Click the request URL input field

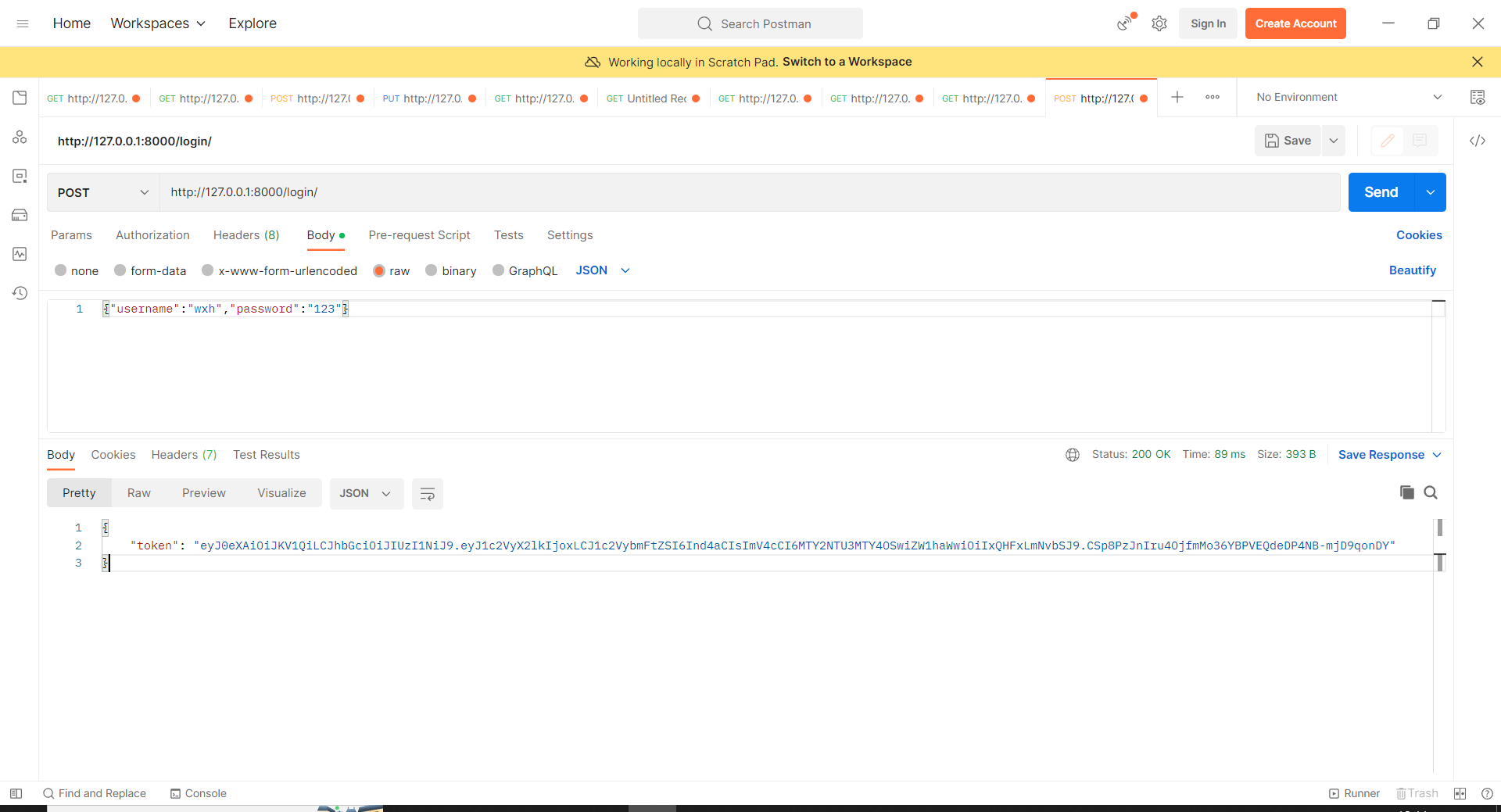click(x=750, y=192)
